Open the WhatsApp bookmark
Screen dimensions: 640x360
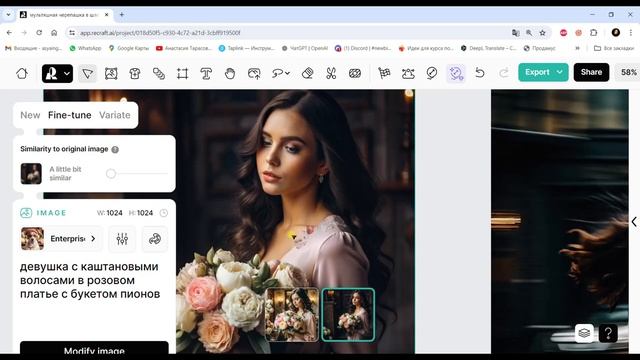click(x=85, y=48)
